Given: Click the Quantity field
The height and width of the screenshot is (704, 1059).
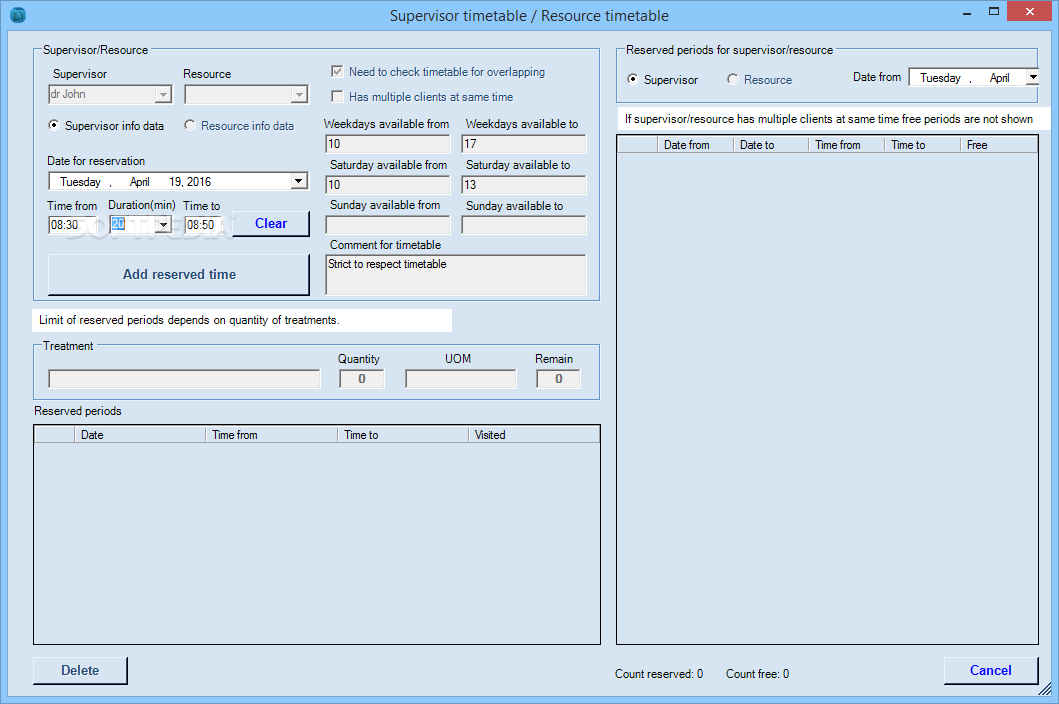Looking at the screenshot, I should [x=361, y=379].
